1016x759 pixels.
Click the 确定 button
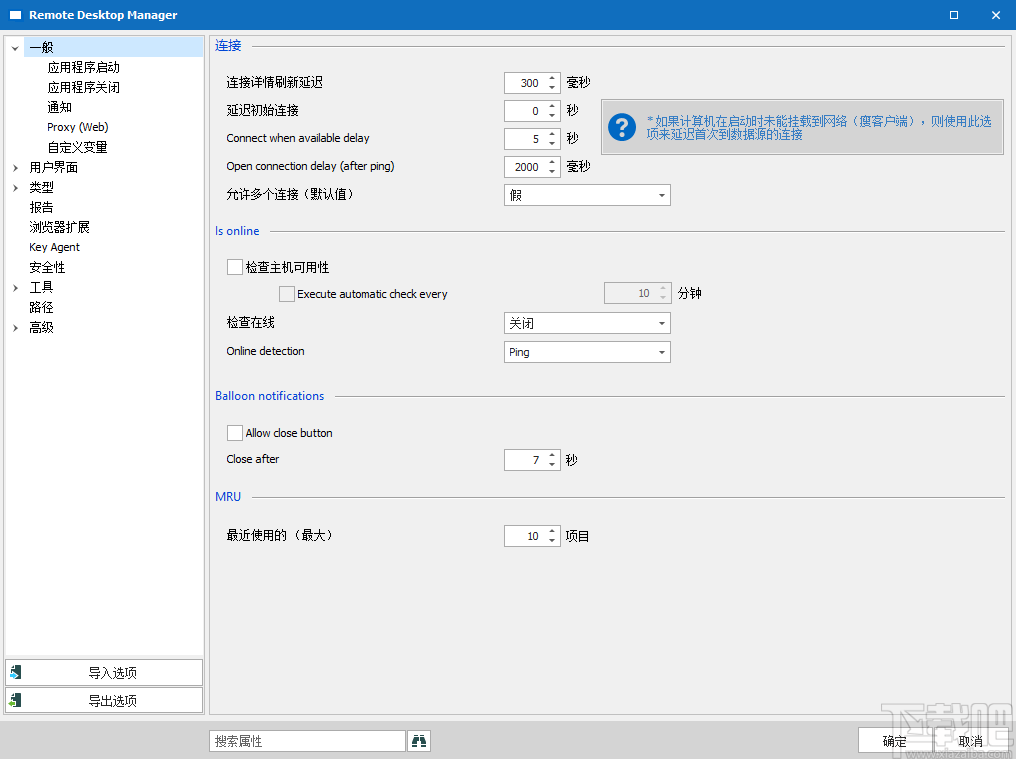(x=893, y=740)
